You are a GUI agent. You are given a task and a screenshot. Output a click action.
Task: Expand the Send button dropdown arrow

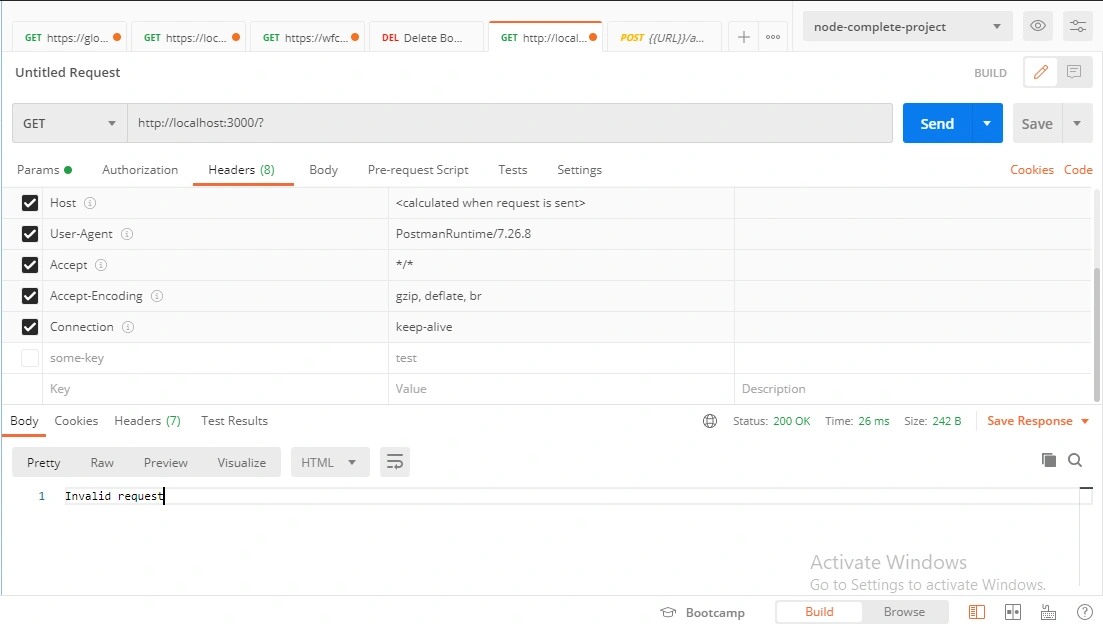click(x=987, y=123)
